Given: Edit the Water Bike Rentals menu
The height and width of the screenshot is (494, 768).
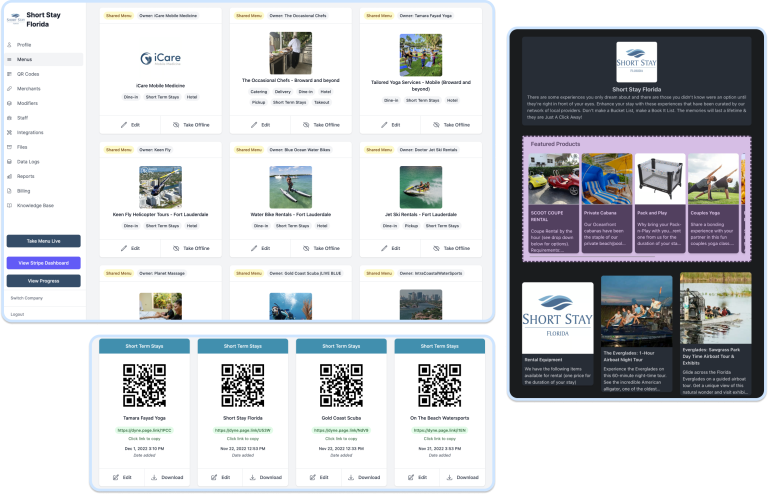Looking at the screenshot, I should [x=261, y=248].
